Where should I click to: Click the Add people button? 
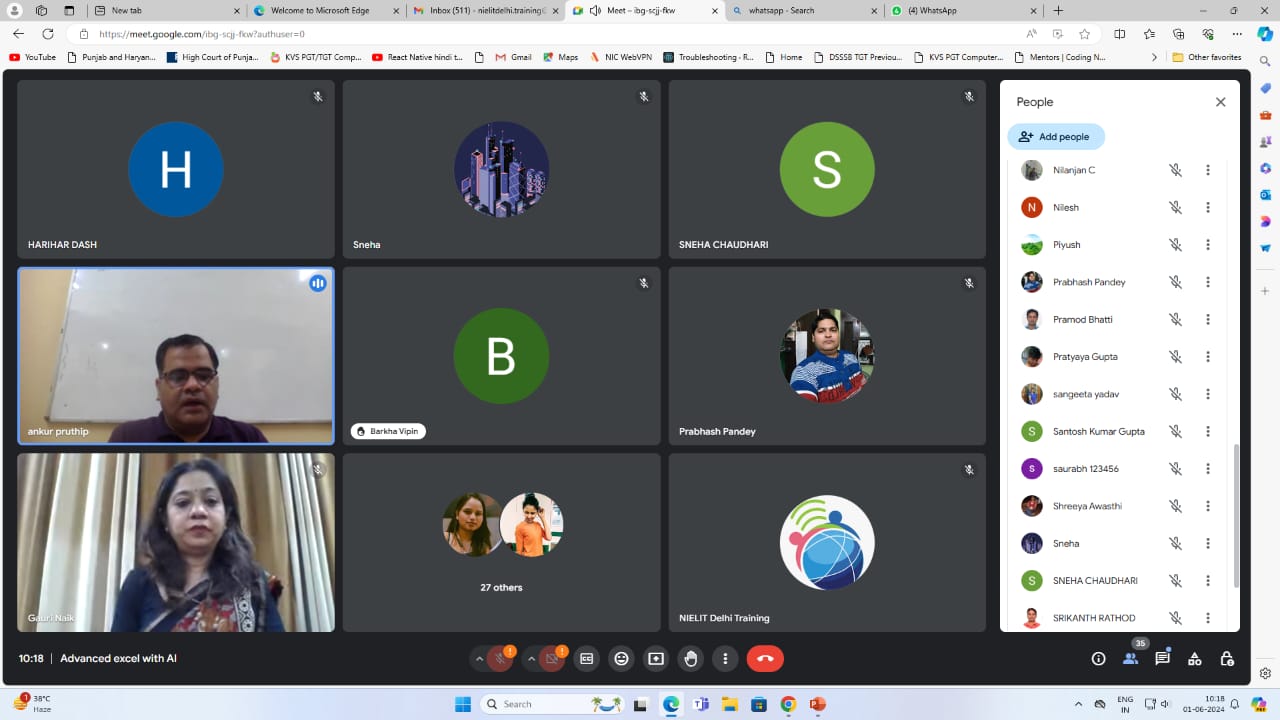(1055, 137)
